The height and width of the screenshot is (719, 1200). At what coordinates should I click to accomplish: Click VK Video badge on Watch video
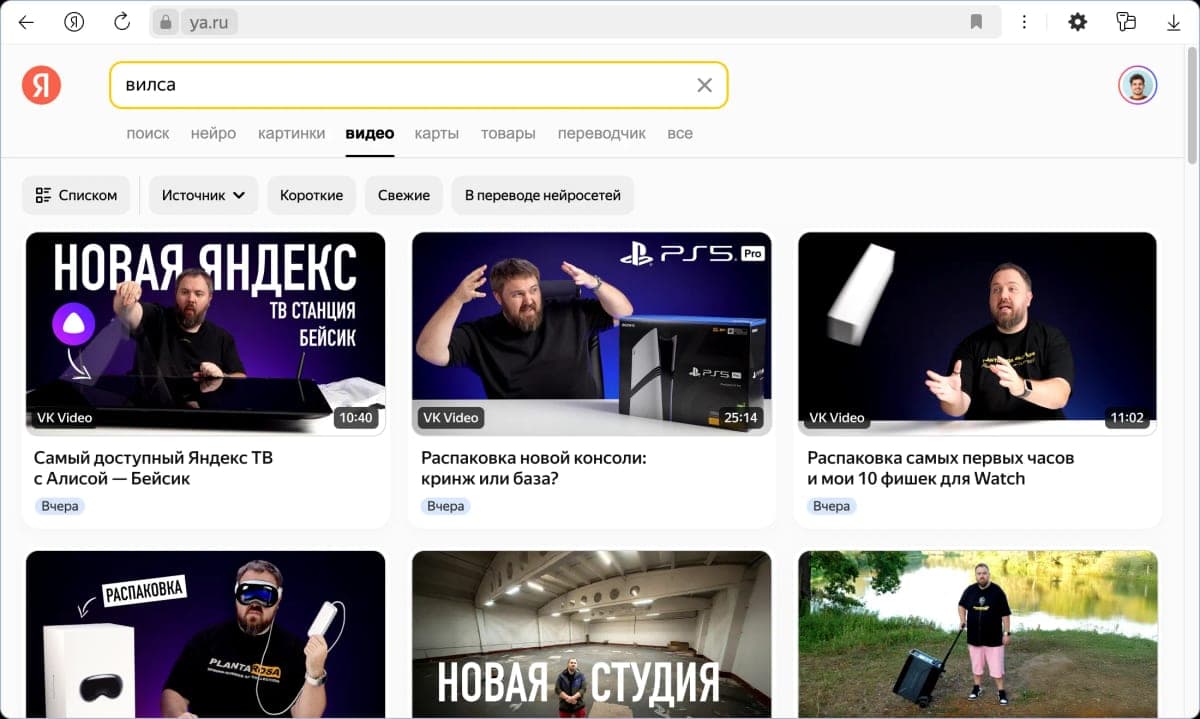click(x=837, y=417)
